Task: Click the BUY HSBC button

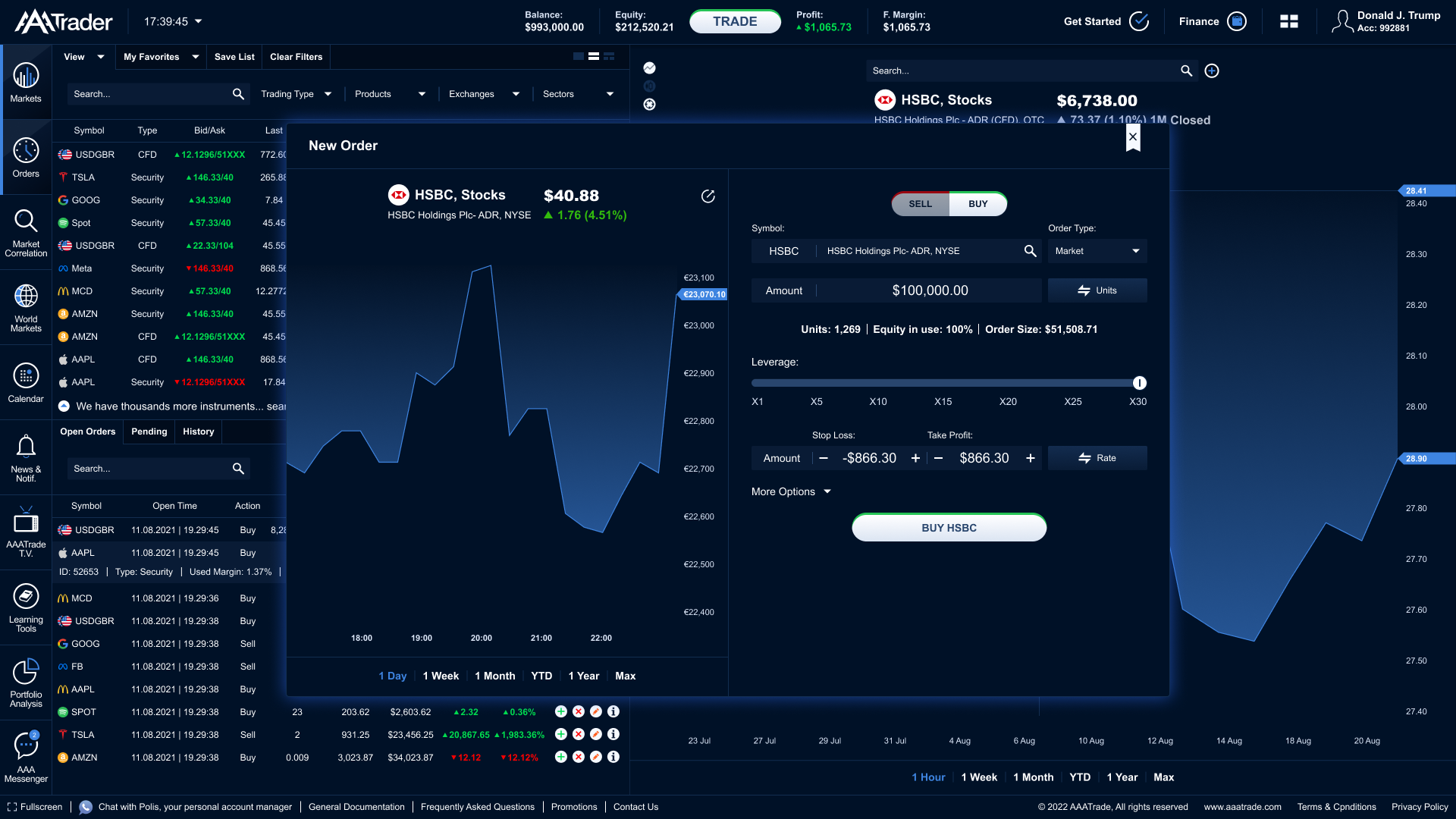Action: tap(949, 528)
